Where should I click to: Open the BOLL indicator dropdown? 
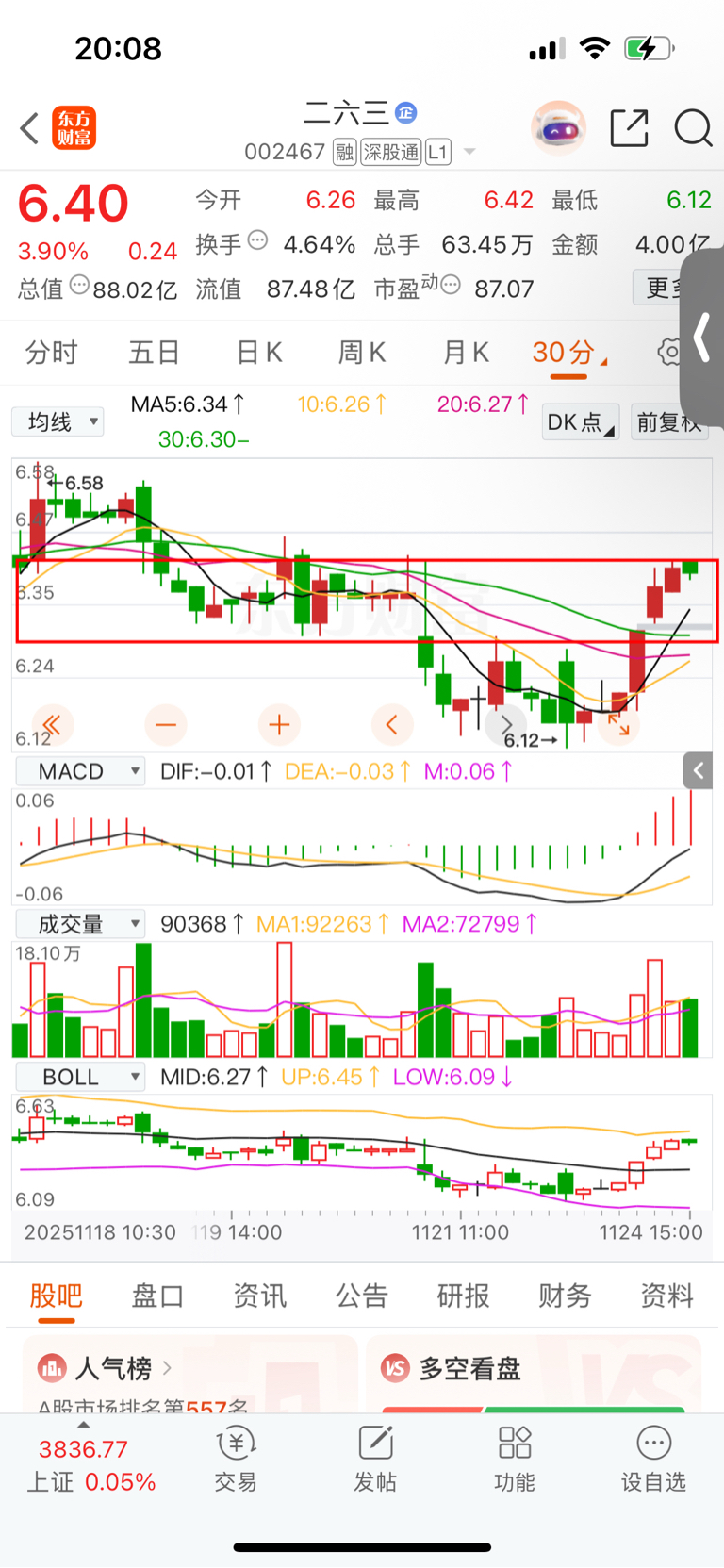(80, 1077)
